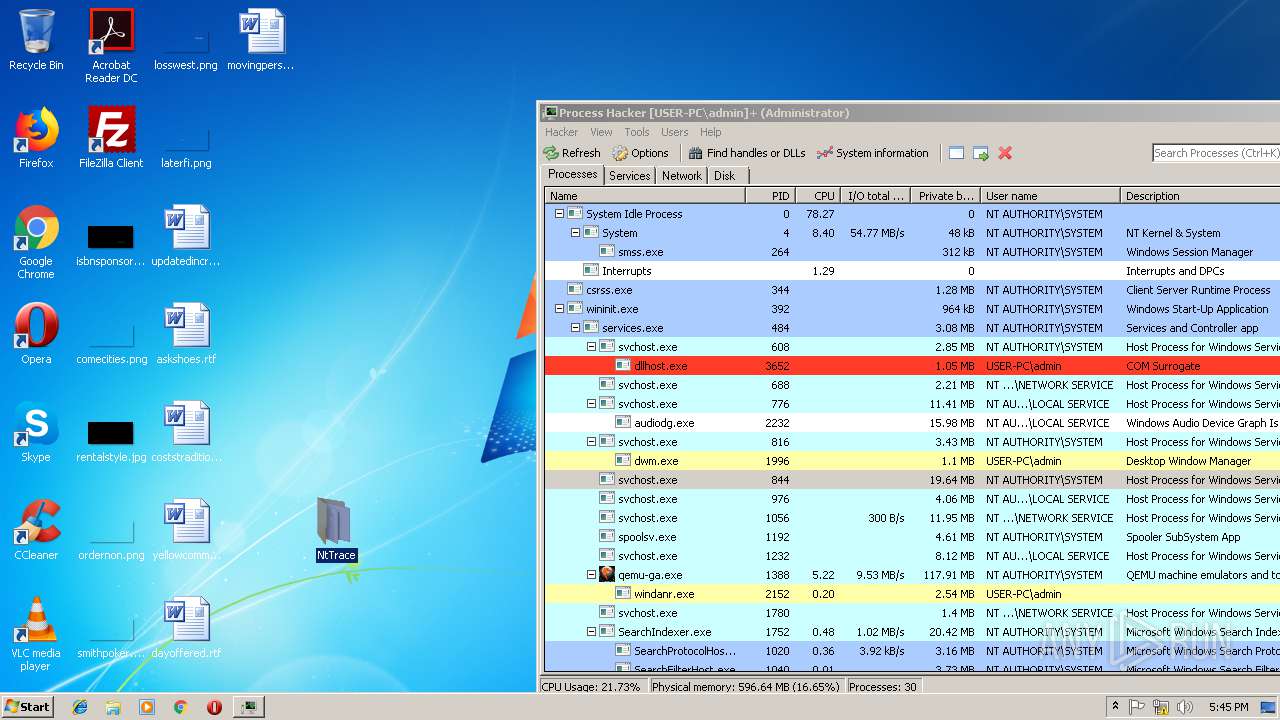1280x720 pixels.
Task: Open the Users menu
Action: [674, 132]
